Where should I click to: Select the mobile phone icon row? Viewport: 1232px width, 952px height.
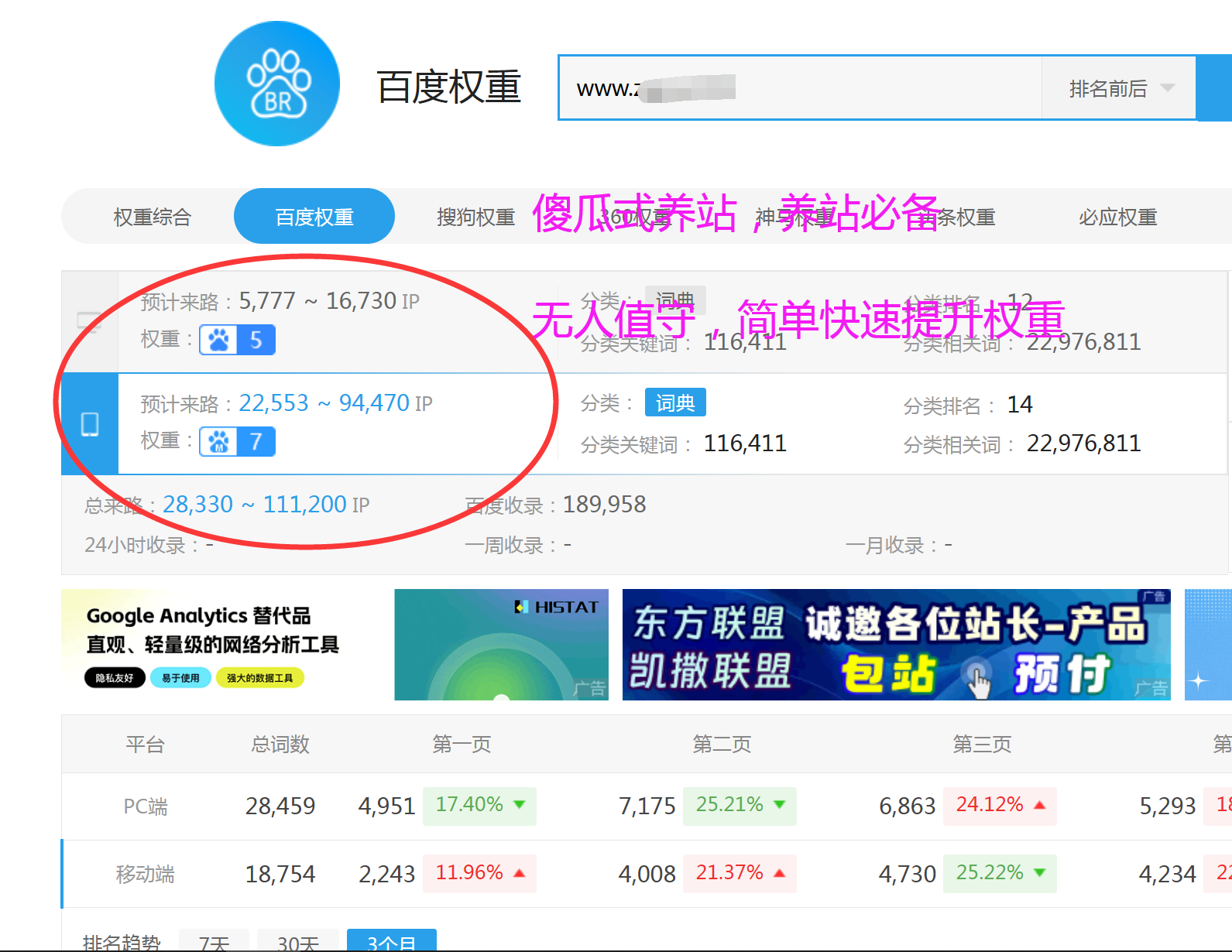90,424
